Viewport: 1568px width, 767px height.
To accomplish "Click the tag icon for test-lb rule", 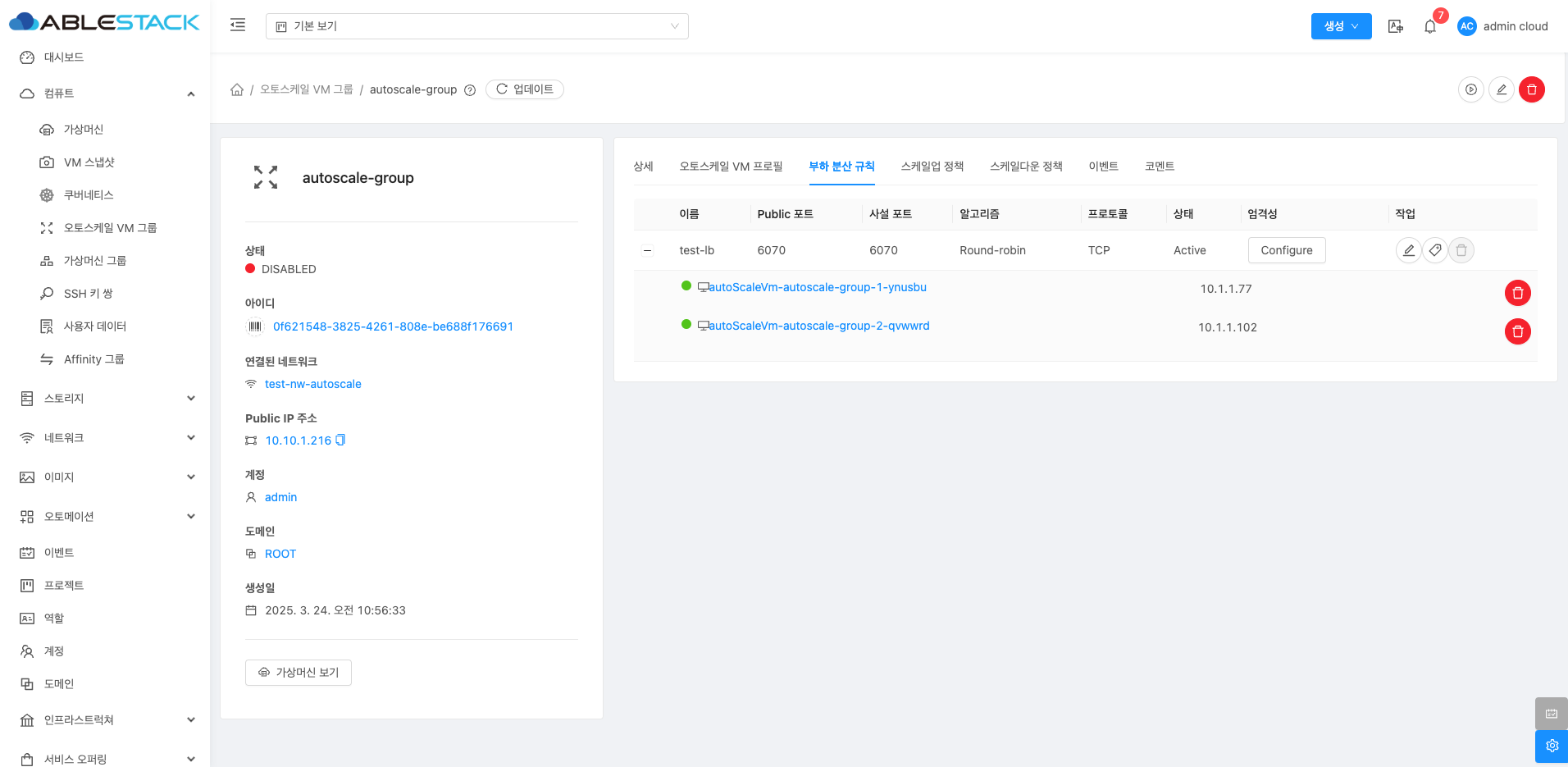I will 1434,250.
